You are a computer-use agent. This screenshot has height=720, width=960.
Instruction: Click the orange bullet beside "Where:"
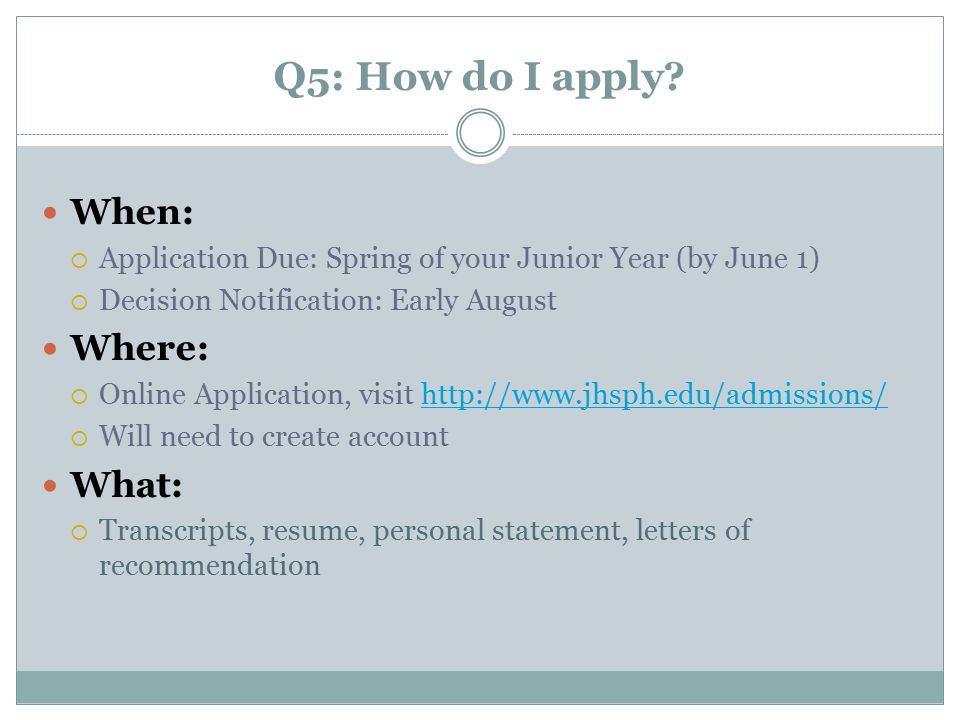[50, 349]
